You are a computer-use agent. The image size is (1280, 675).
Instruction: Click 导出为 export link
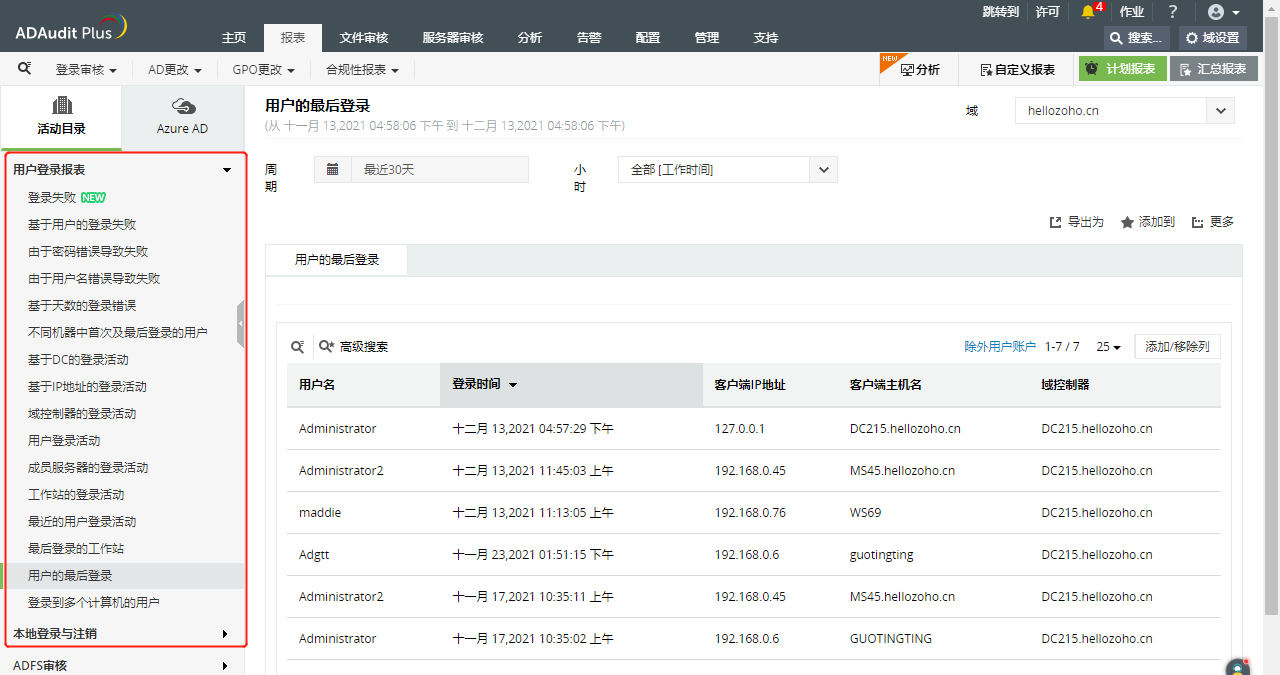(1076, 222)
